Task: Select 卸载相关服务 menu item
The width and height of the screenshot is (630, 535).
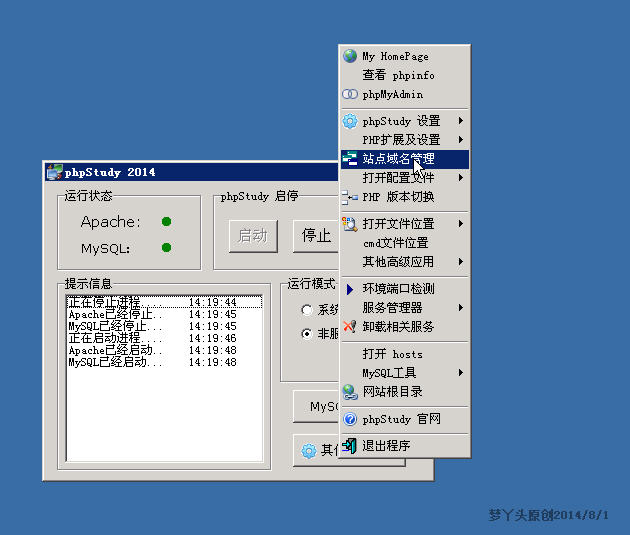Action: 405,327
